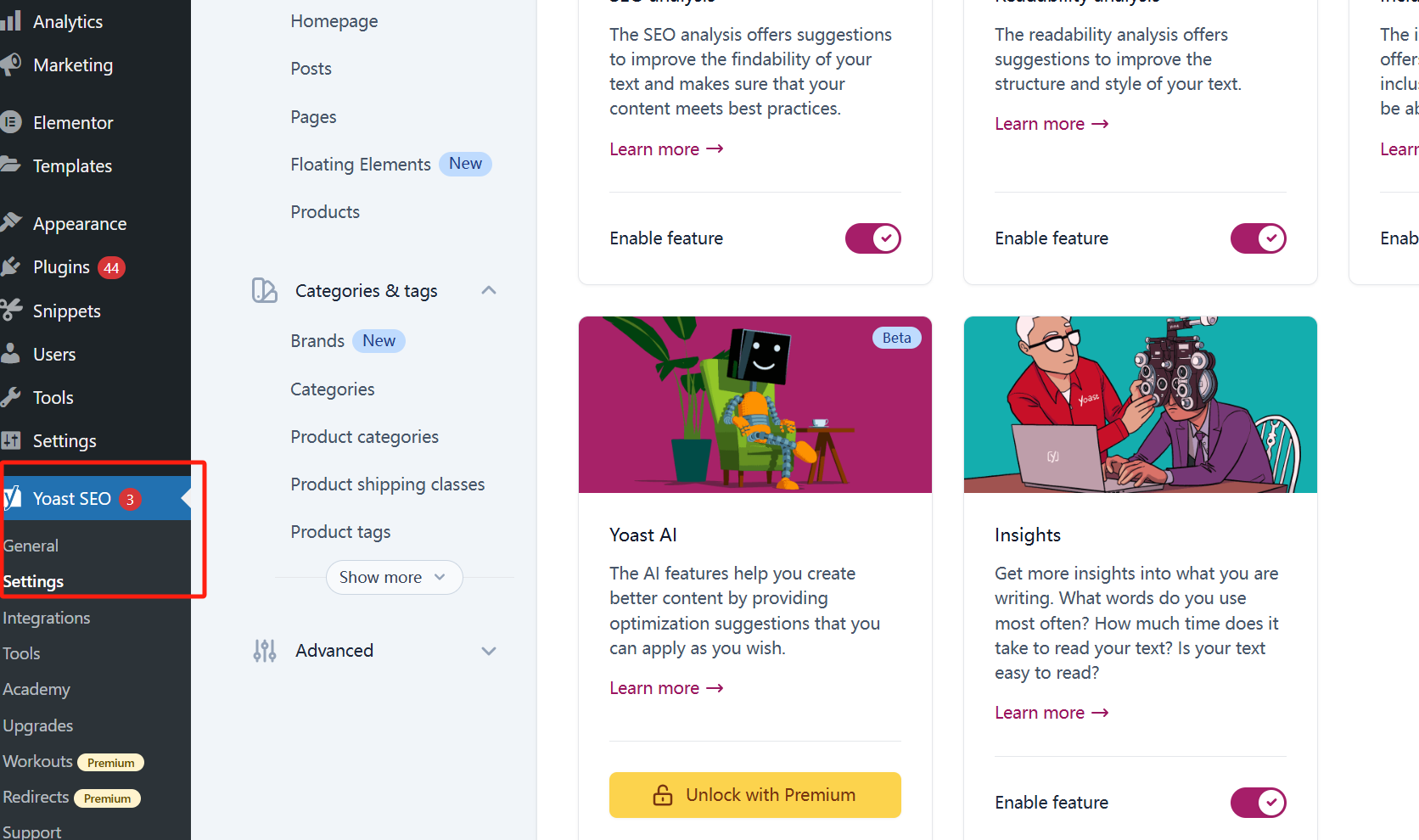This screenshot has height=840, width=1419.
Task: Expand the Advanced settings section
Action: [x=488, y=651]
